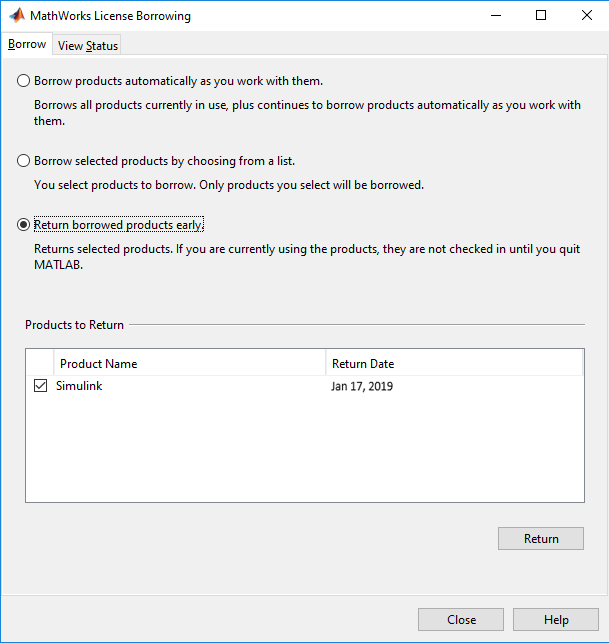609x643 pixels.
Task: Click the Jan 17, 2019 return date cell
Action: (x=362, y=386)
